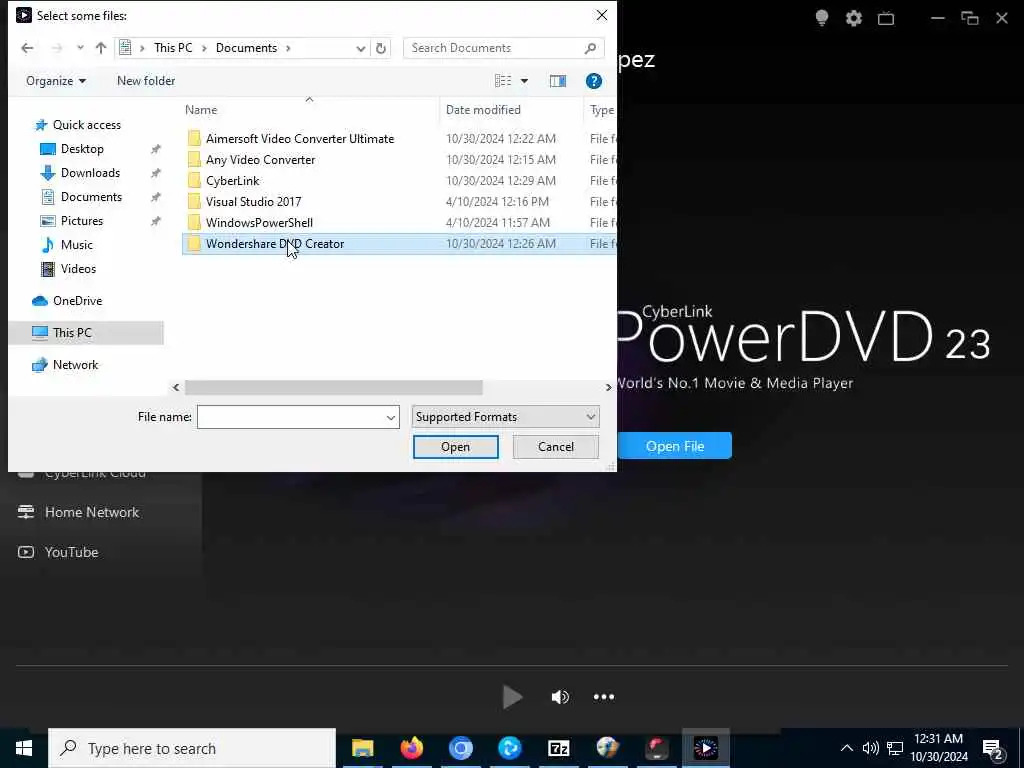
Task: Open Music in navigation pane
Action: [x=76, y=245]
